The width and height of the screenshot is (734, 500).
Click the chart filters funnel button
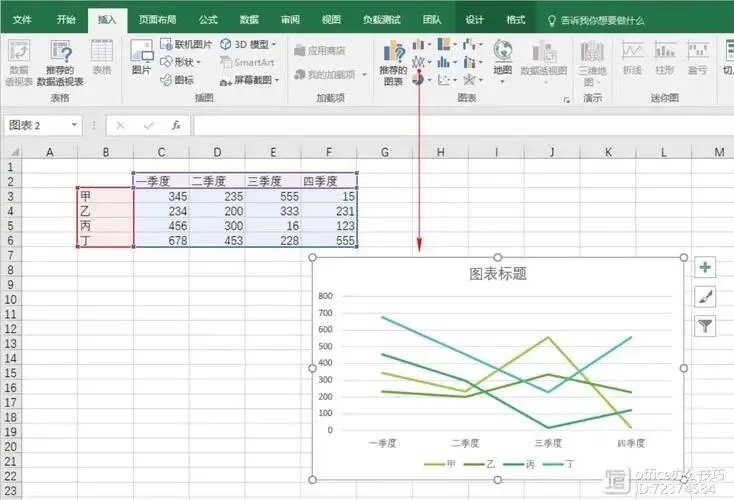[705, 325]
